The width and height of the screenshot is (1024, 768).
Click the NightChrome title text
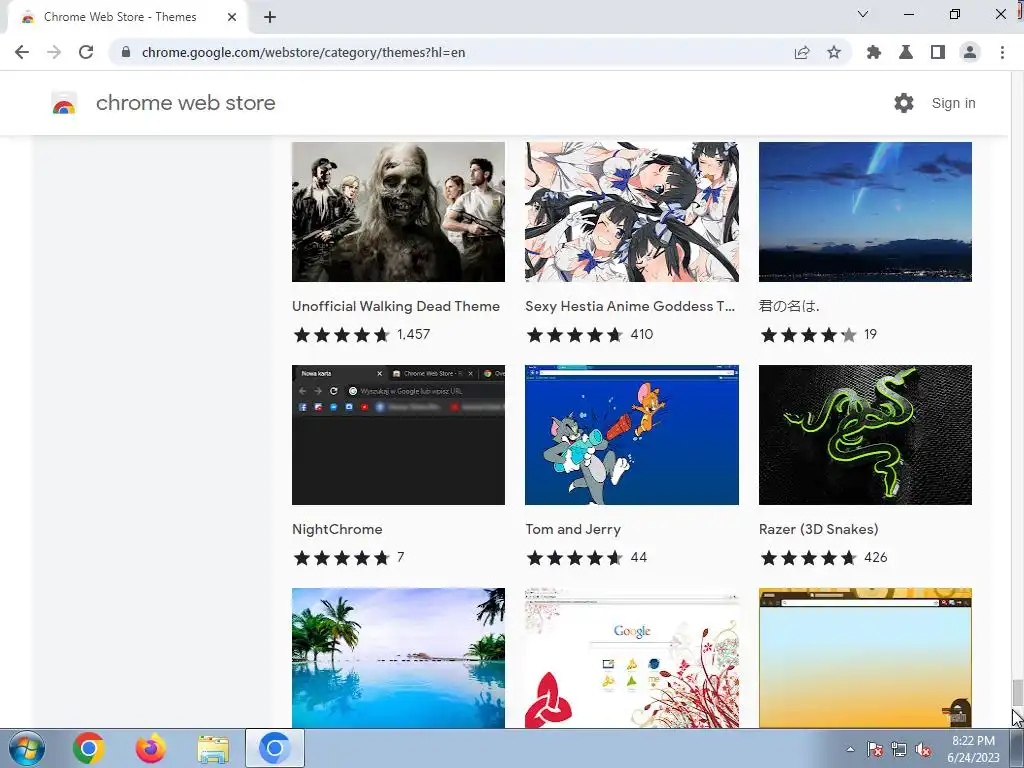337,529
